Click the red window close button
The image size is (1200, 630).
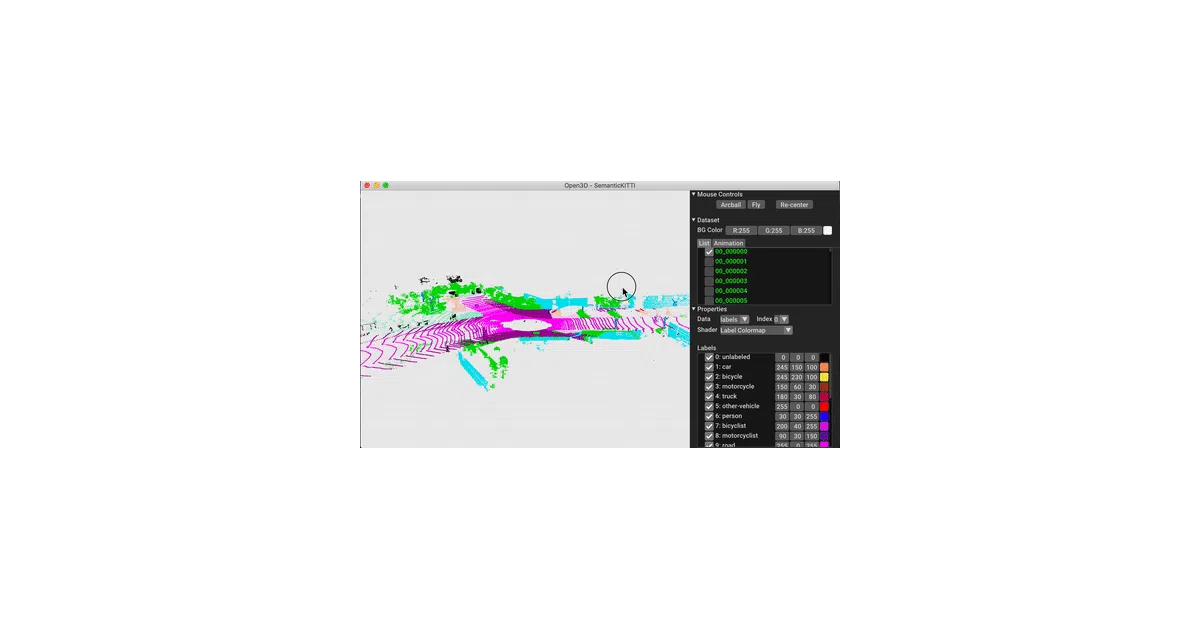point(367,185)
